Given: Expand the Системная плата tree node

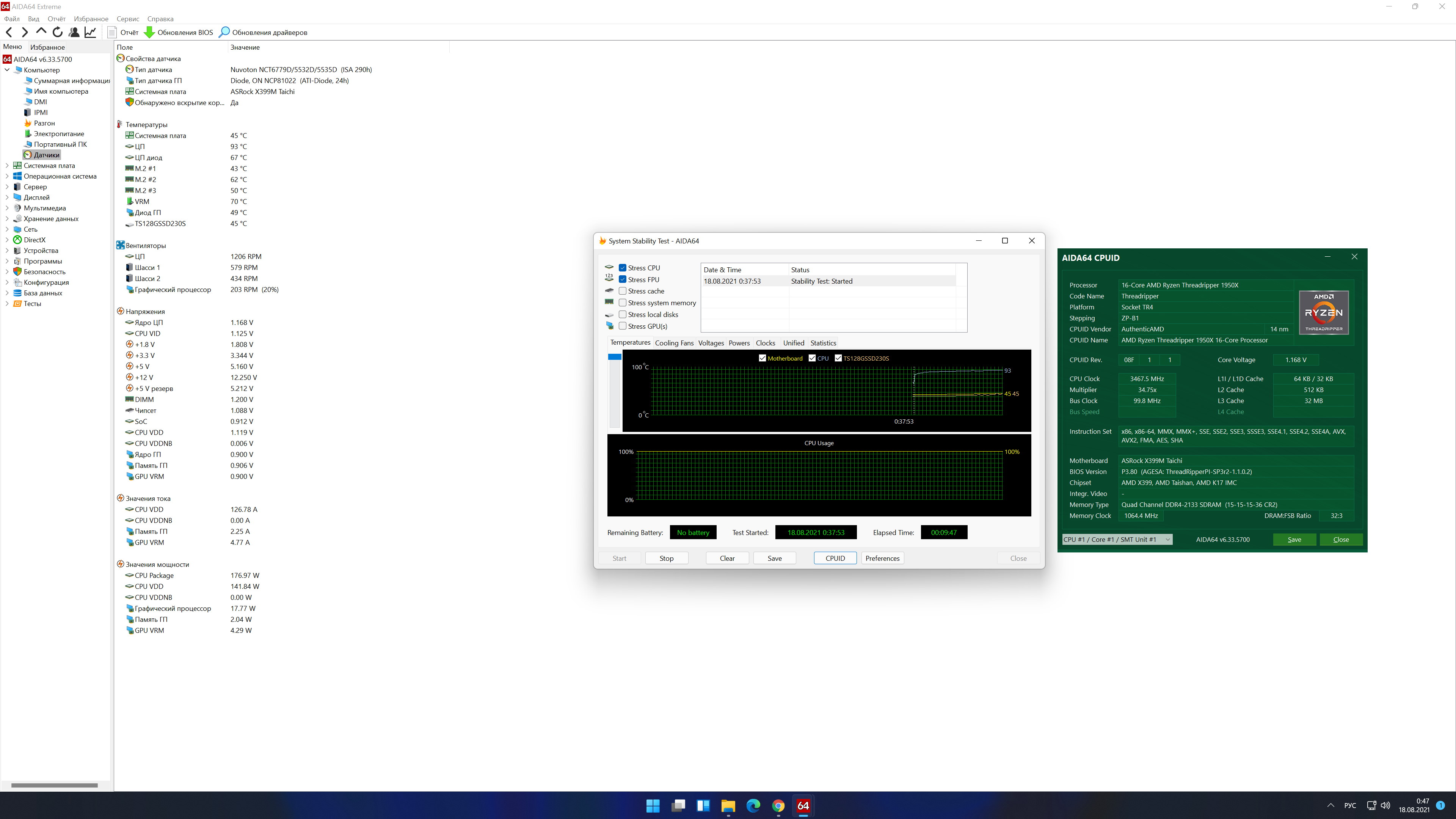Looking at the screenshot, I should click(7, 166).
